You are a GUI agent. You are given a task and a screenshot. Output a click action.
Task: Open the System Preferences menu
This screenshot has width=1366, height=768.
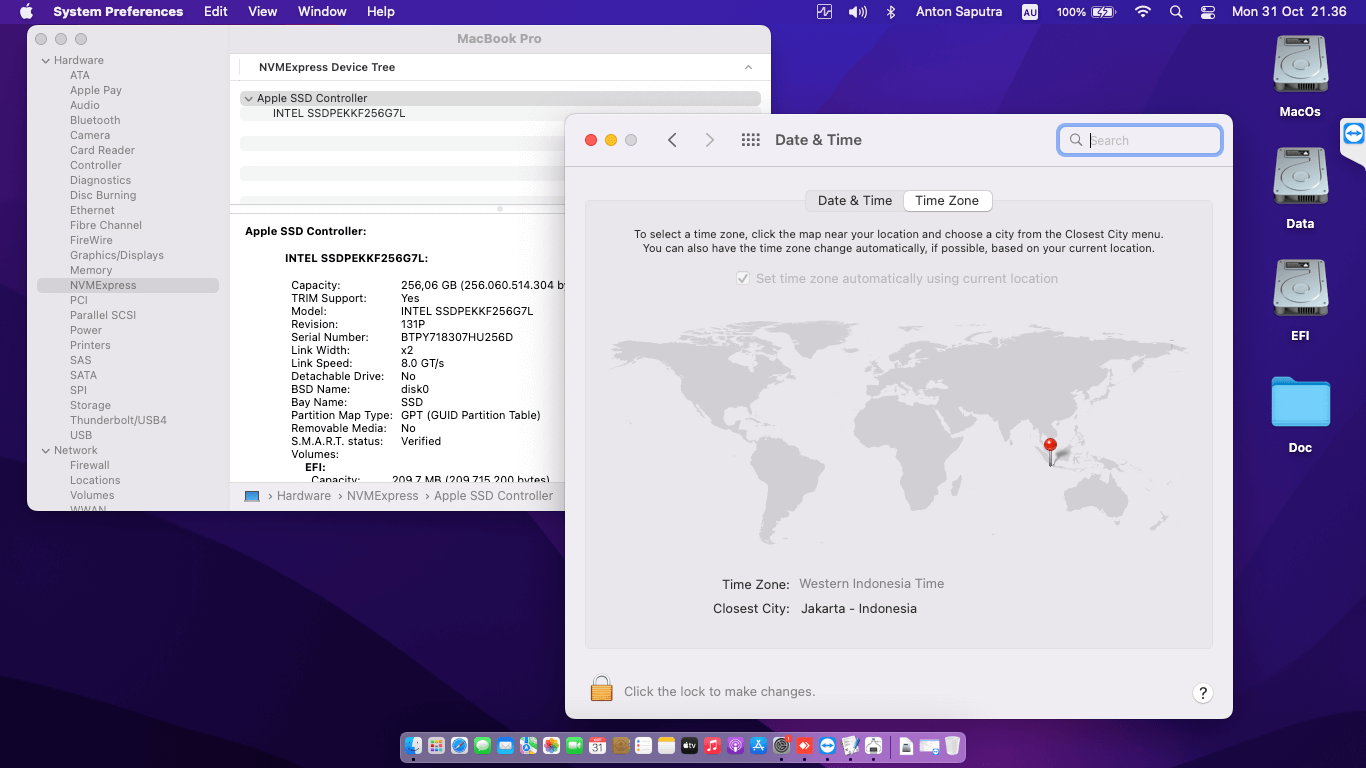(118, 12)
